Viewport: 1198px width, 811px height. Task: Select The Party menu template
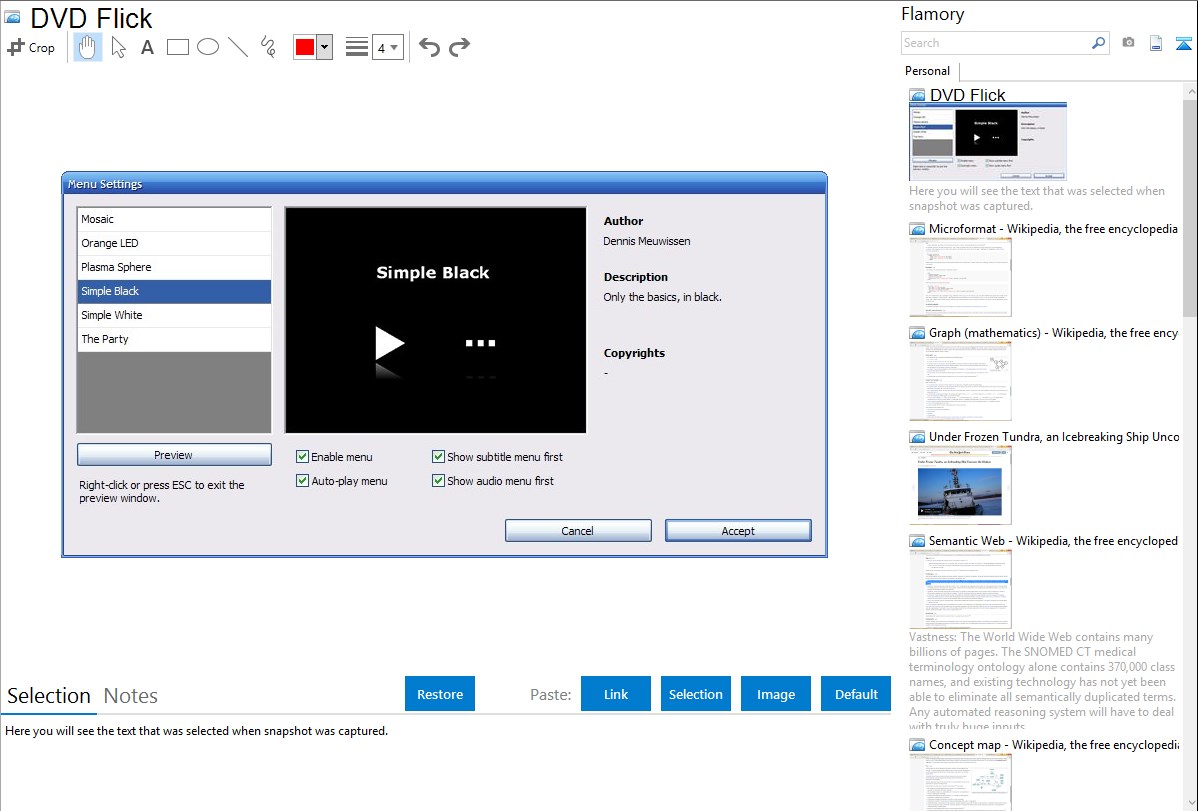(x=174, y=339)
